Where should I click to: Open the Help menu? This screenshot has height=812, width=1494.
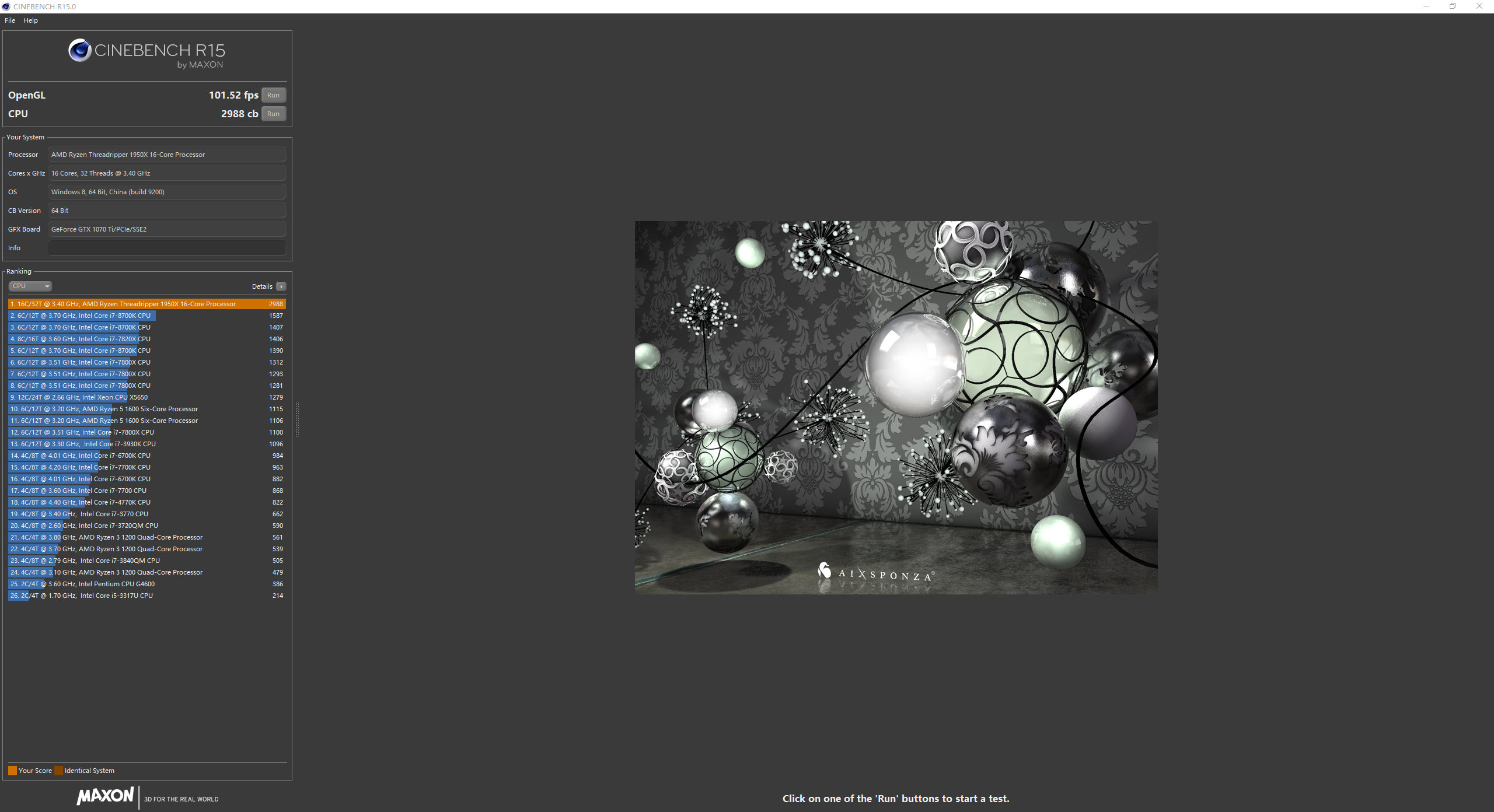[x=30, y=20]
